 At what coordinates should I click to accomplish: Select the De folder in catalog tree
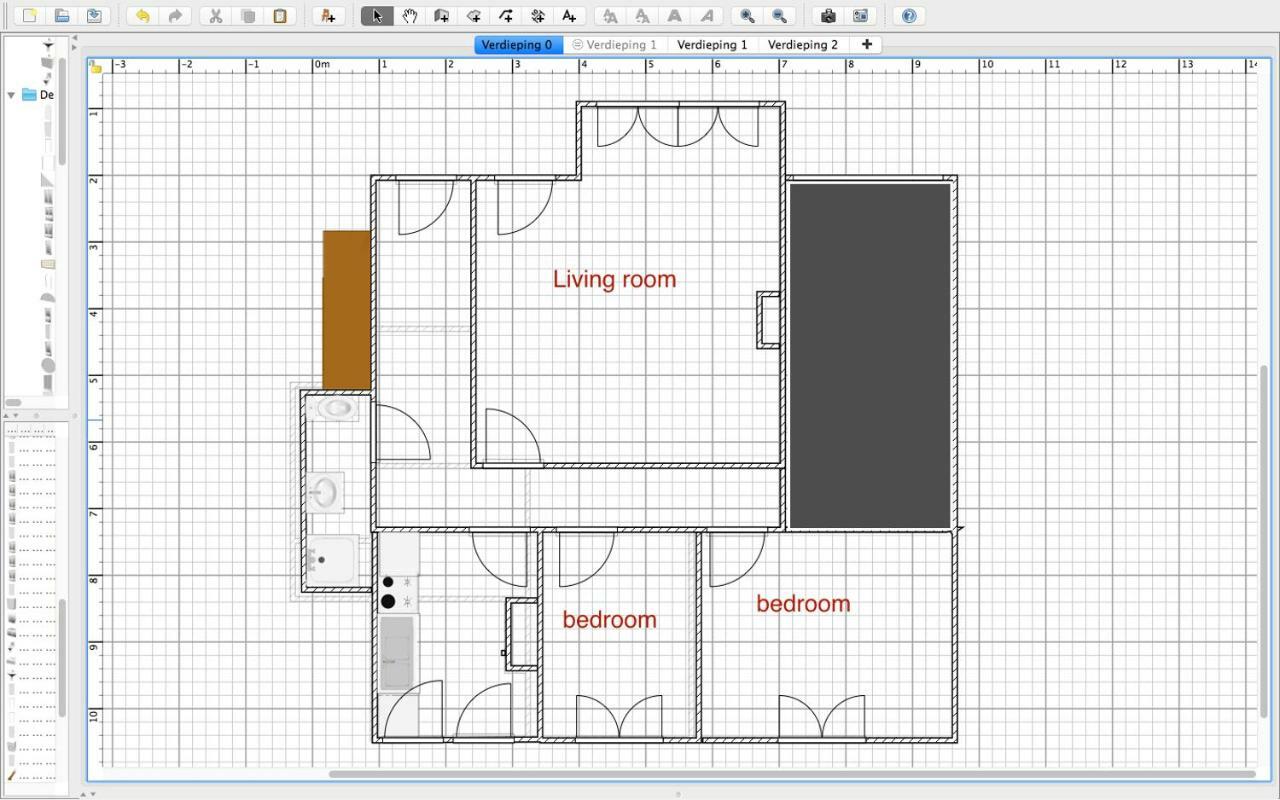pos(38,95)
